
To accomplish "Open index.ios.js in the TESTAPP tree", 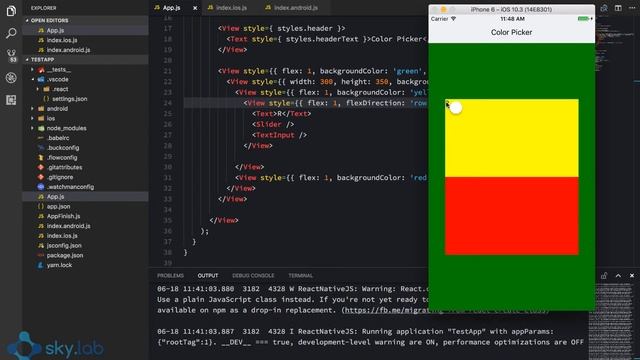I will pyautogui.click(x=62, y=236).
